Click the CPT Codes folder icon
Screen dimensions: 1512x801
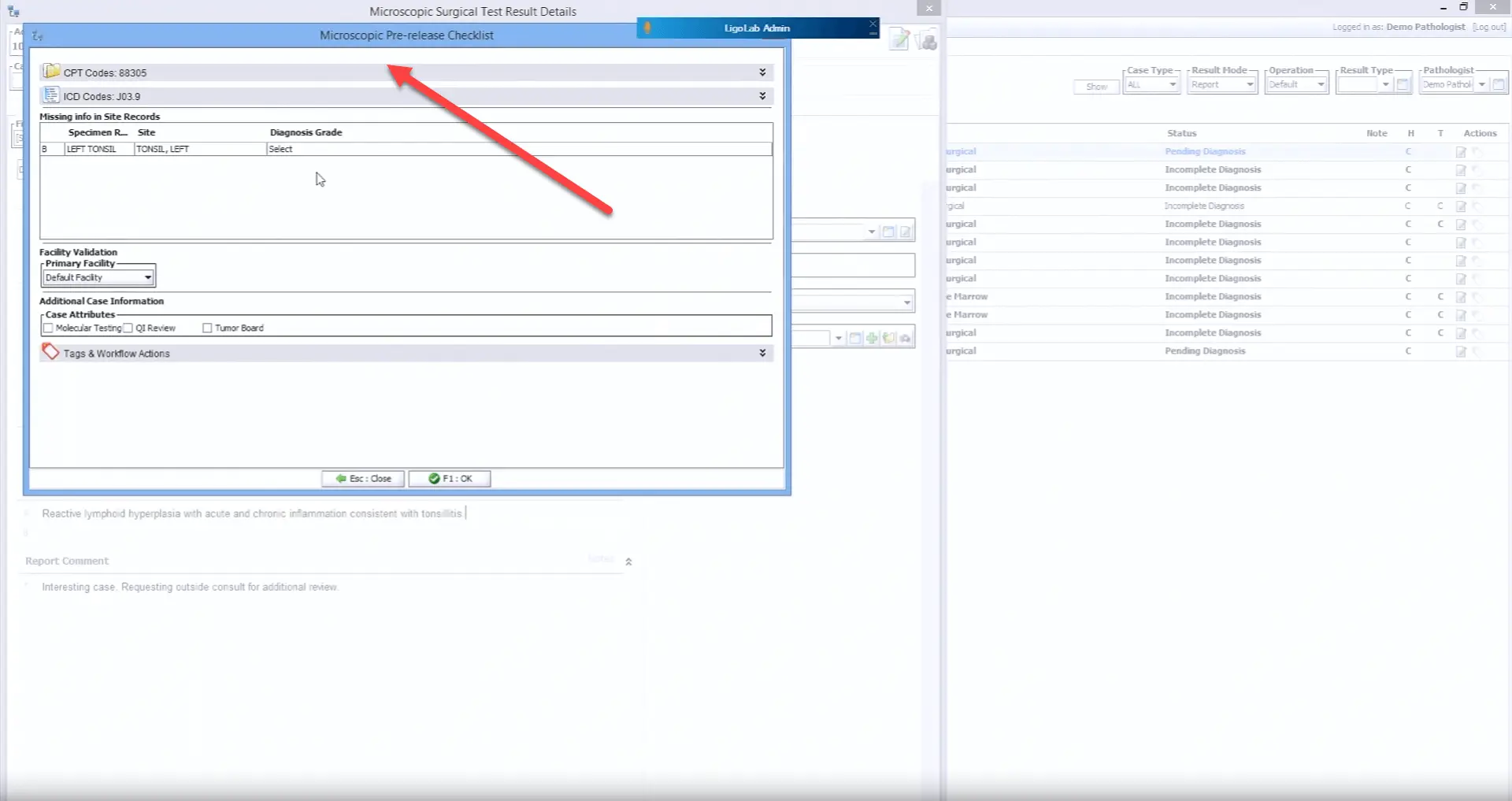click(51, 71)
